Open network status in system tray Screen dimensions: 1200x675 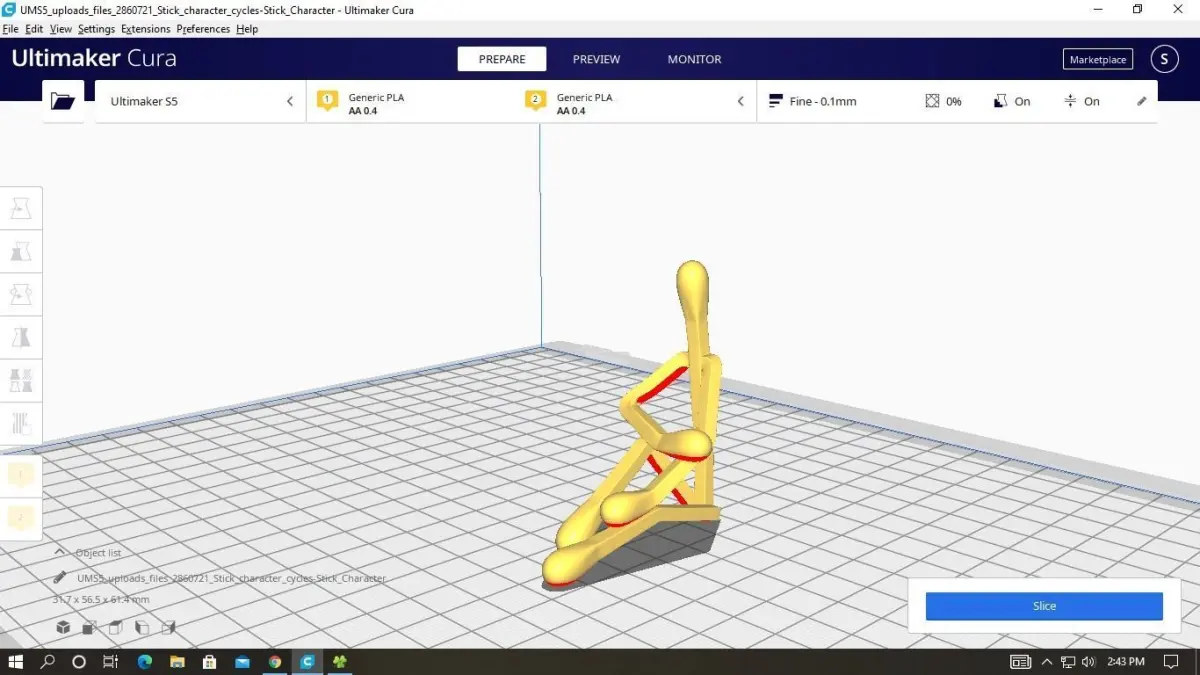pyautogui.click(x=1068, y=662)
